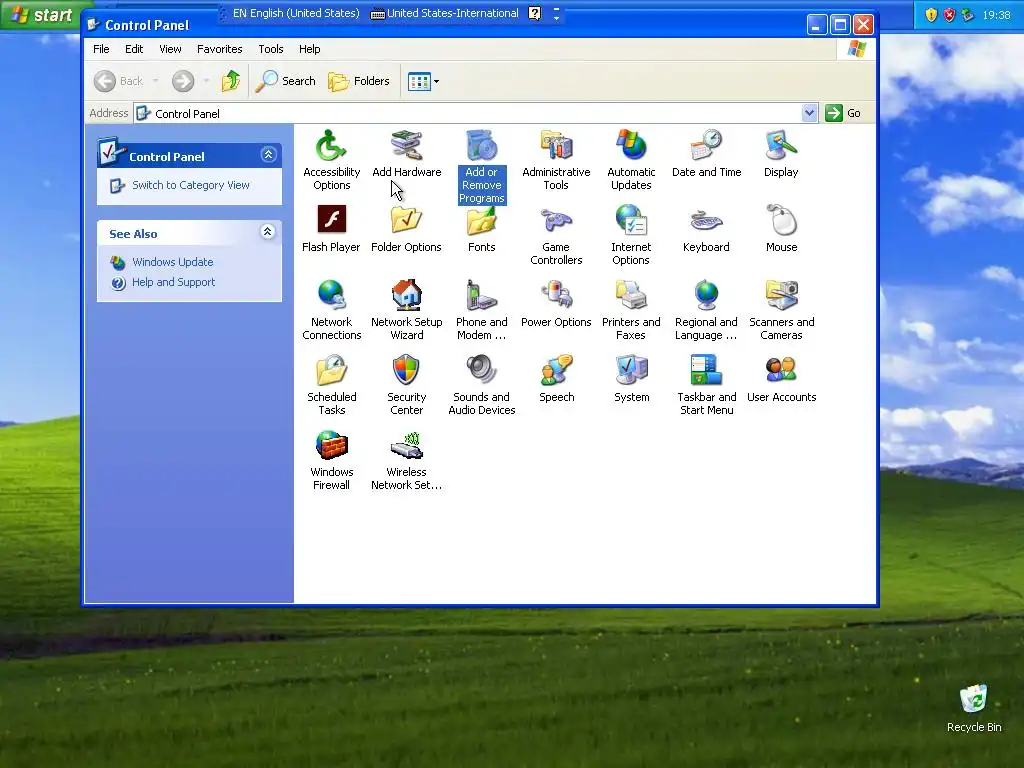Open the Add Hardware wizard icon
The image size is (1024, 768).
[x=406, y=153]
